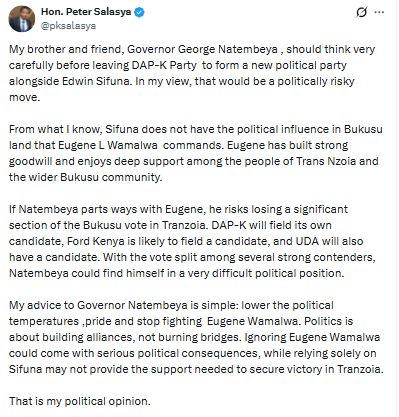Click the paragraph starting "If Natembeya parts ways"
Image resolution: width=399 pixels, height=417 pixels.
pyautogui.click(x=192, y=241)
